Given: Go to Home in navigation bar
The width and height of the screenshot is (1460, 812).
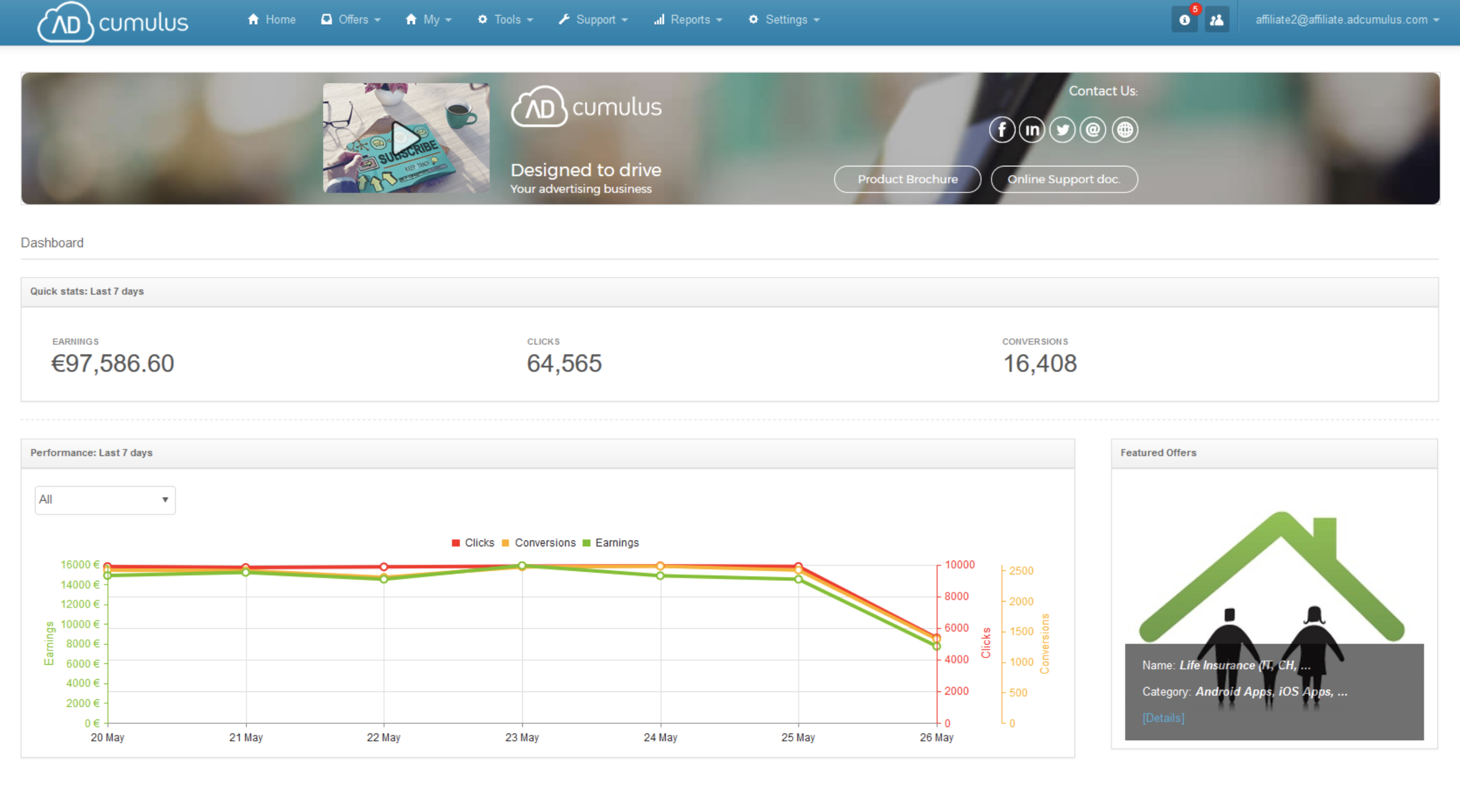Looking at the screenshot, I should (x=271, y=19).
